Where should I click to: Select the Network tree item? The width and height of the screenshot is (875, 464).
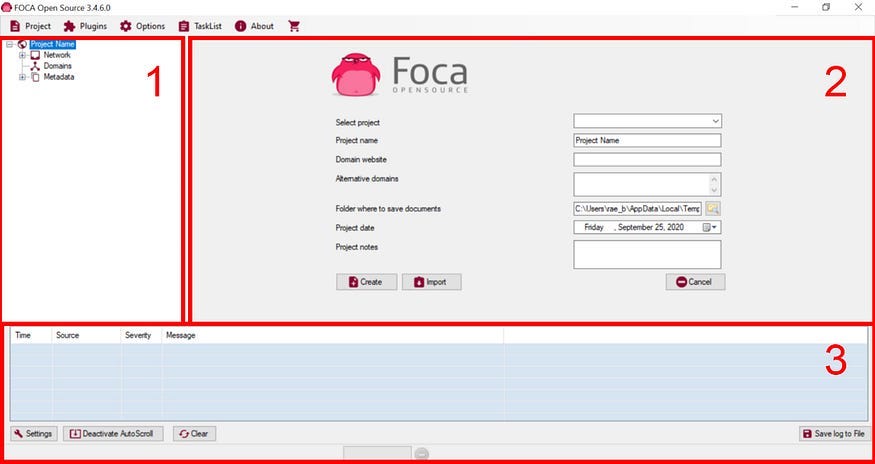point(57,55)
